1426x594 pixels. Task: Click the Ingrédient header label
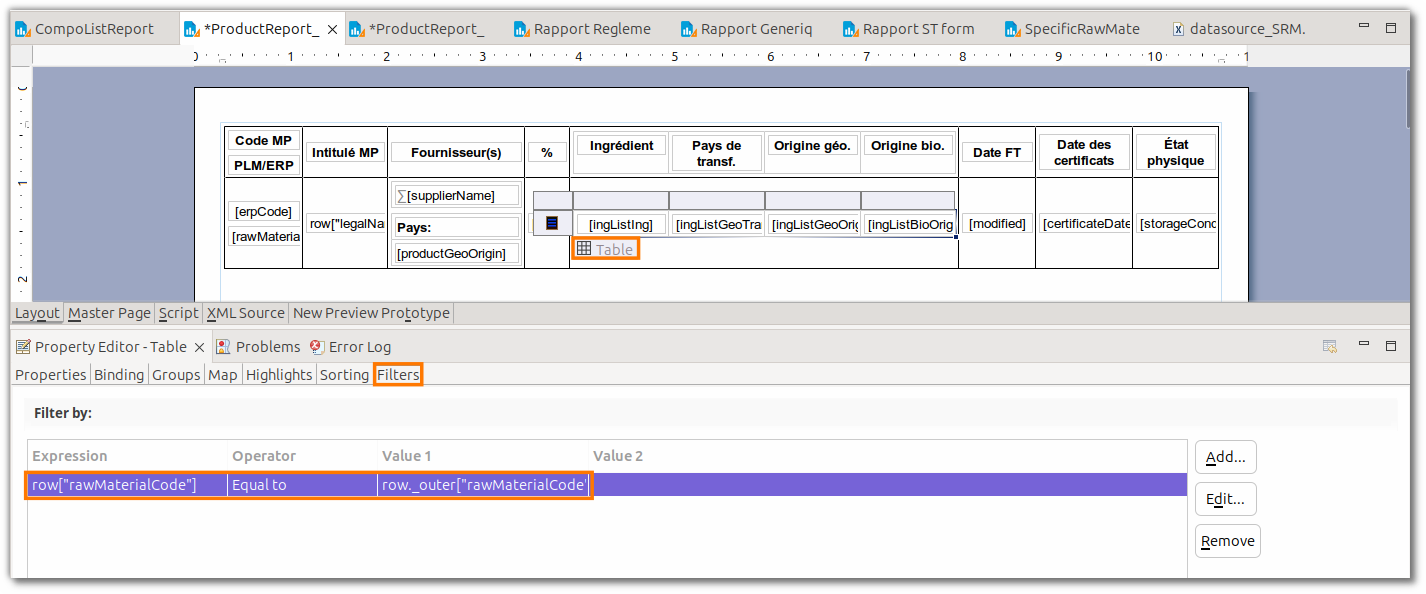pyautogui.click(x=621, y=146)
